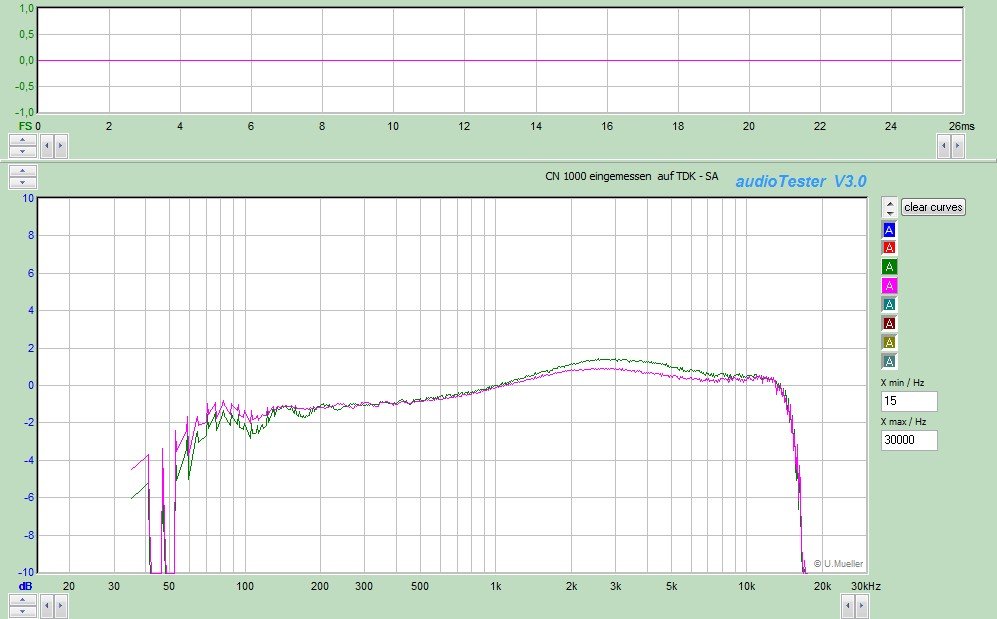Screen dimensions: 997x619
Task: Click down arrow below the dB label
Action: tap(22, 609)
